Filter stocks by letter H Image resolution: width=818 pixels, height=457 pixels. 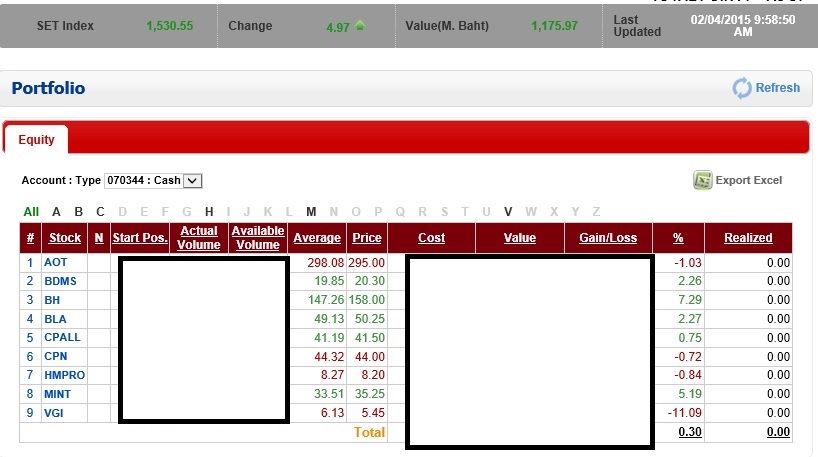[x=209, y=212]
